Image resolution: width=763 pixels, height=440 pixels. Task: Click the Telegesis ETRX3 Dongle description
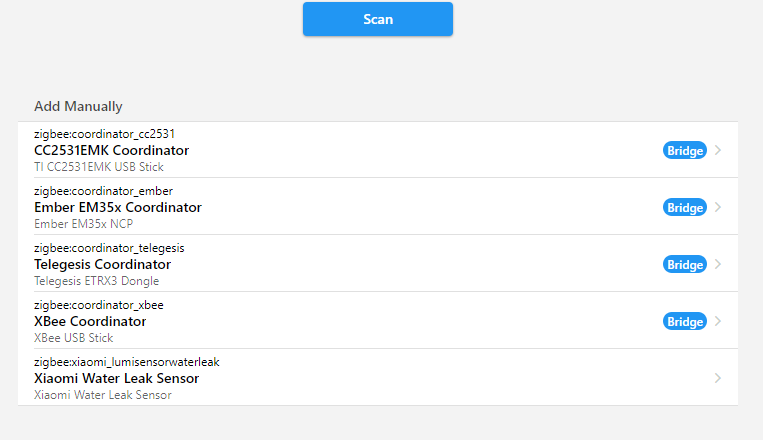coord(96,281)
